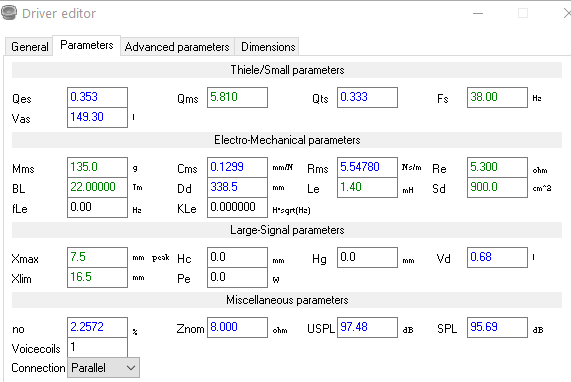Click the Hc input field

click(x=237, y=257)
